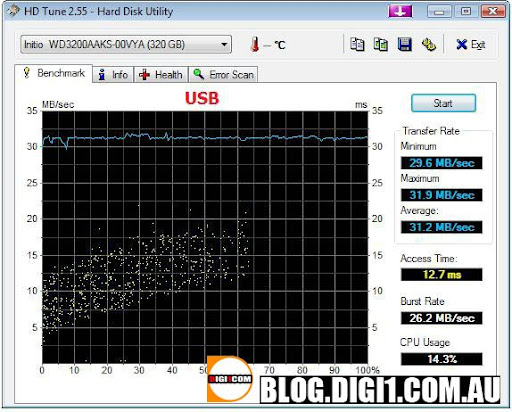Exit the application with X Exit
The width and height of the screenshot is (512, 412).
471,44
